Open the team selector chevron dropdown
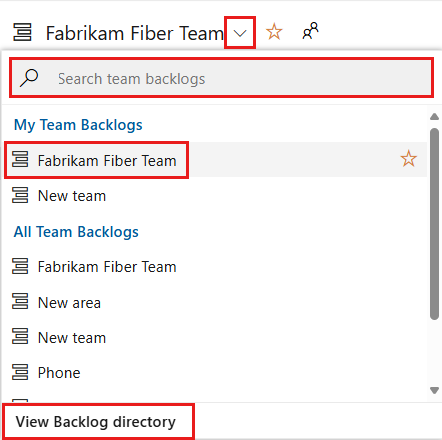The height and width of the screenshot is (440, 442). point(240,33)
